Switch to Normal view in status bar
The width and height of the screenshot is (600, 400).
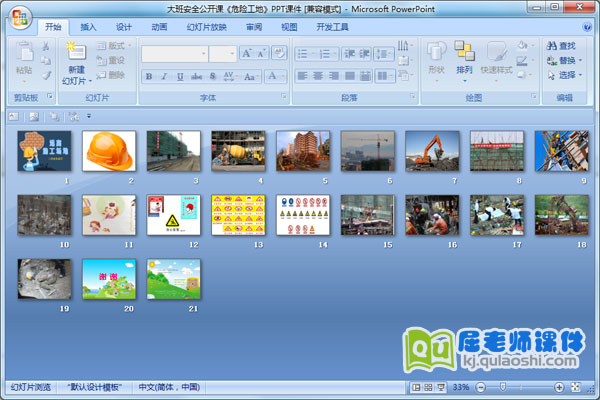tap(415, 387)
